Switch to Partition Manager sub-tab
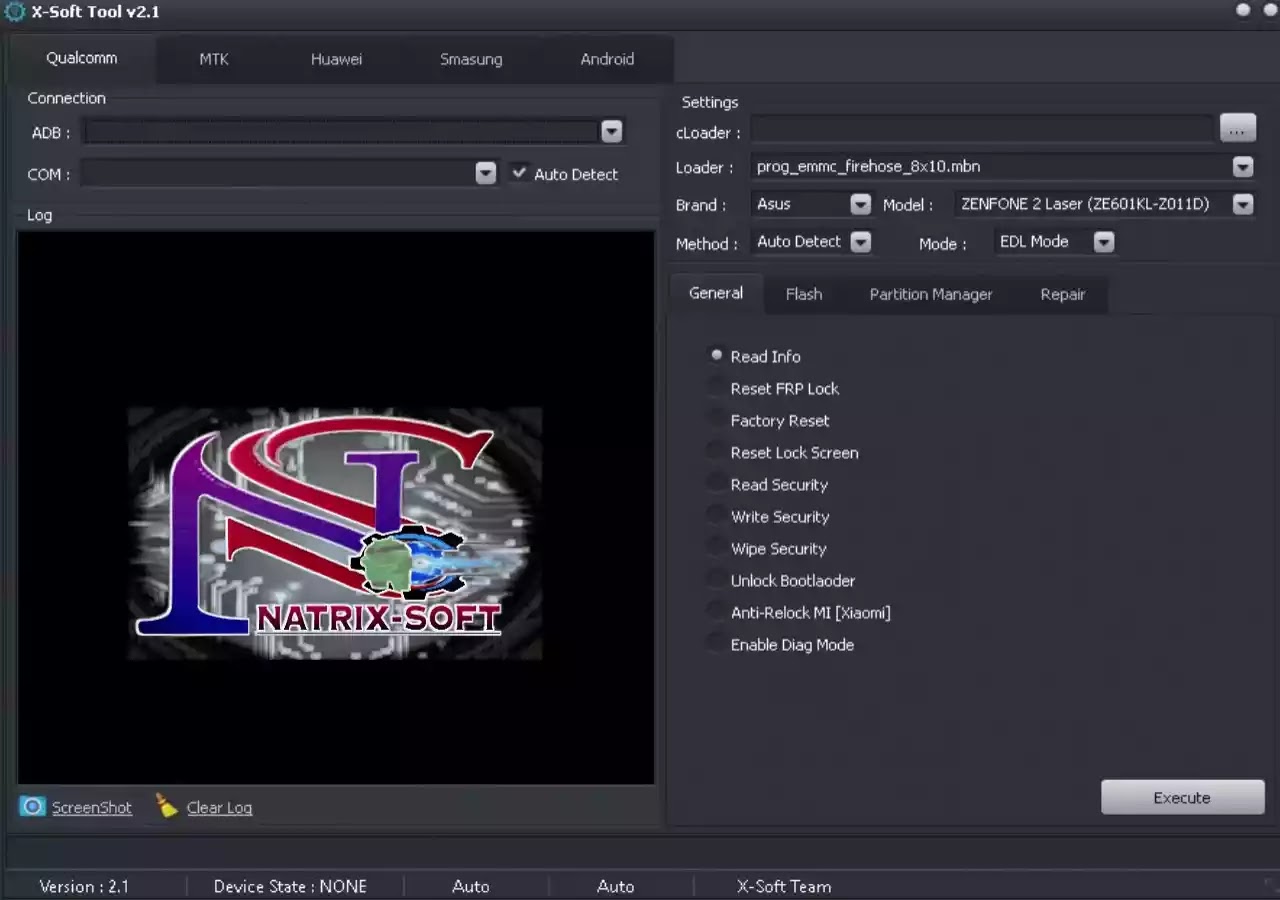Viewport: 1280px width, 900px height. coord(931,294)
